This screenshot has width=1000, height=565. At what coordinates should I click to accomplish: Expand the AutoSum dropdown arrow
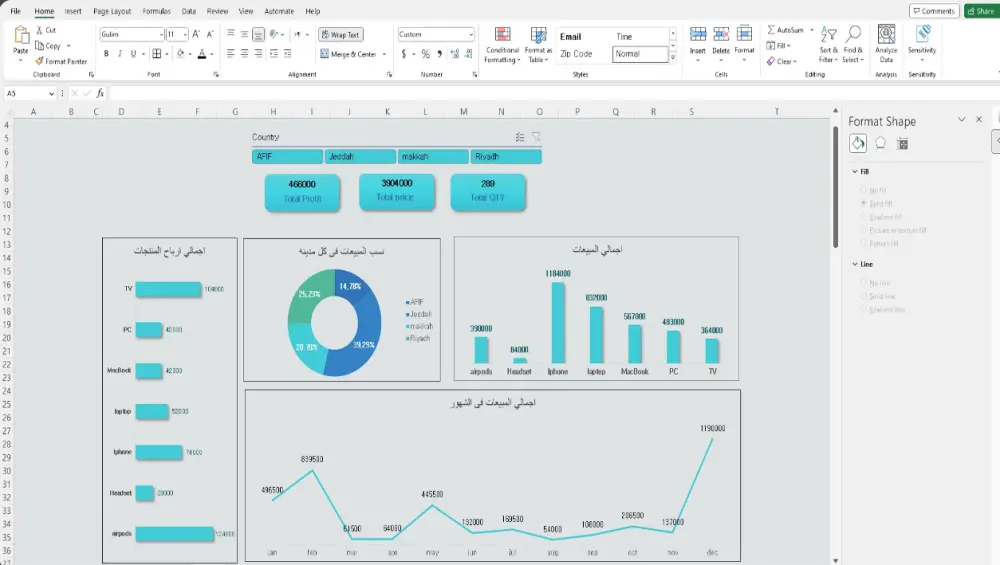tap(812, 30)
